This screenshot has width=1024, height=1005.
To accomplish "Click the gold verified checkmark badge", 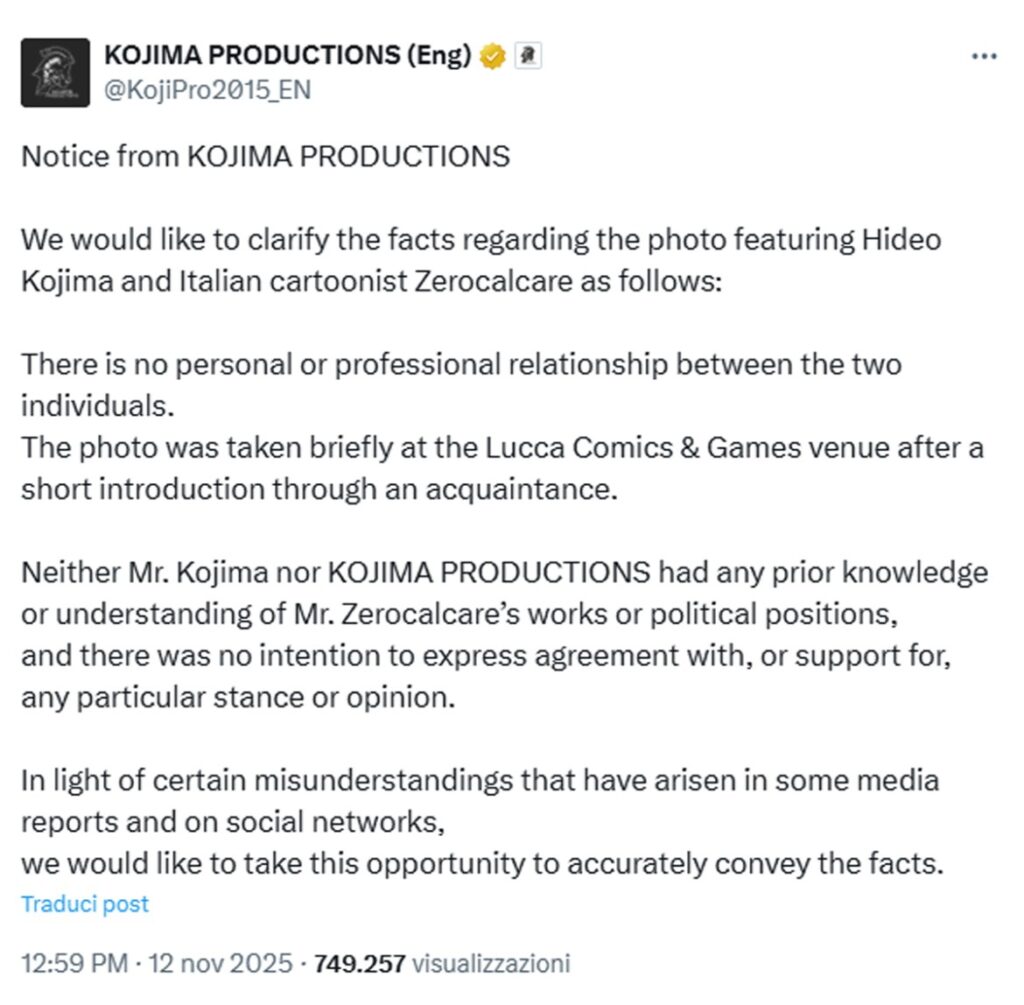I will [492, 56].
